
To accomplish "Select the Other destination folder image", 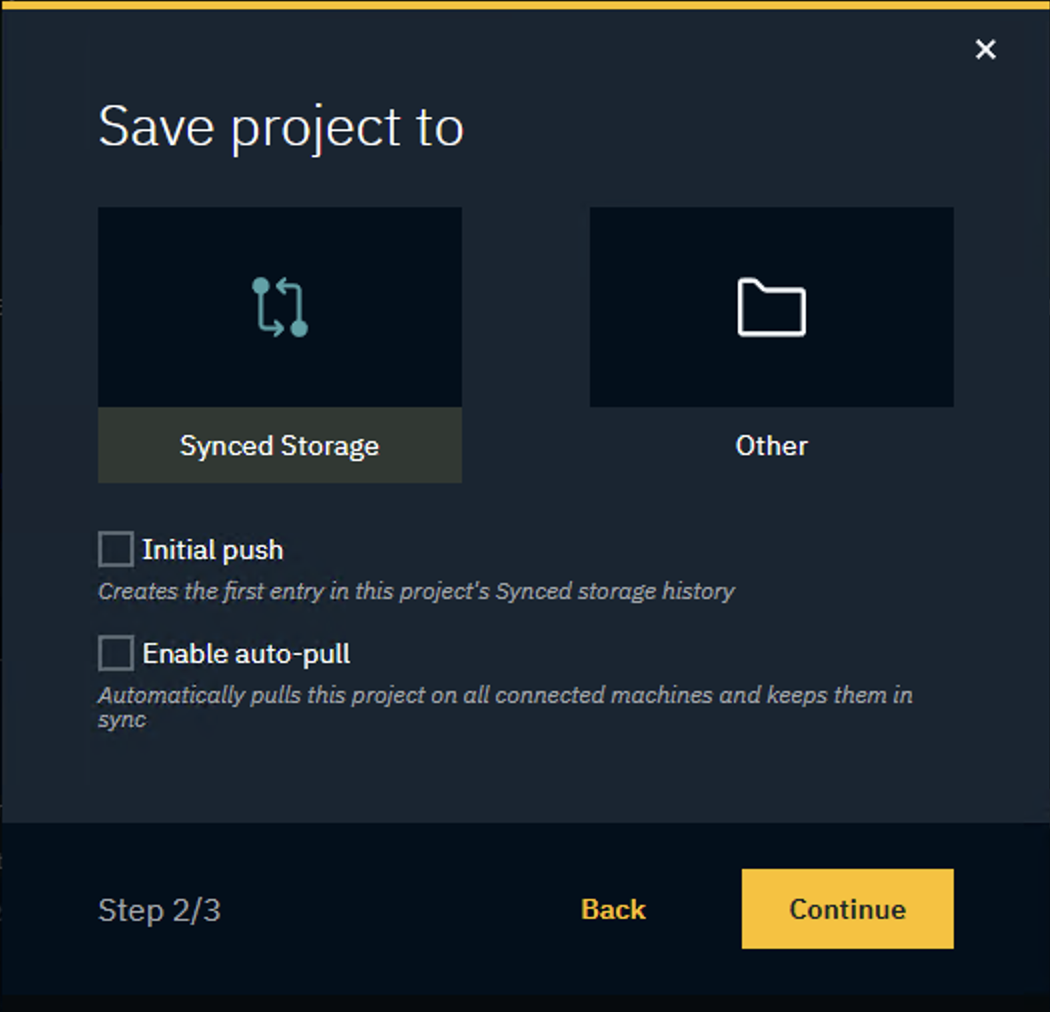I will (x=771, y=305).
